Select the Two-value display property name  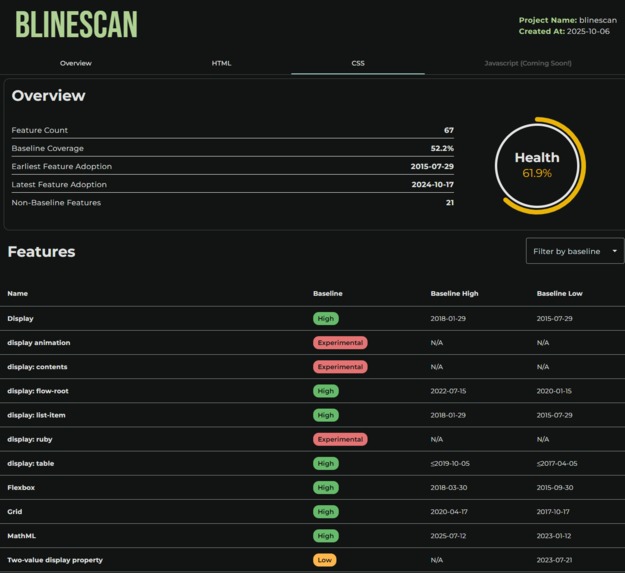(x=55, y=560)
